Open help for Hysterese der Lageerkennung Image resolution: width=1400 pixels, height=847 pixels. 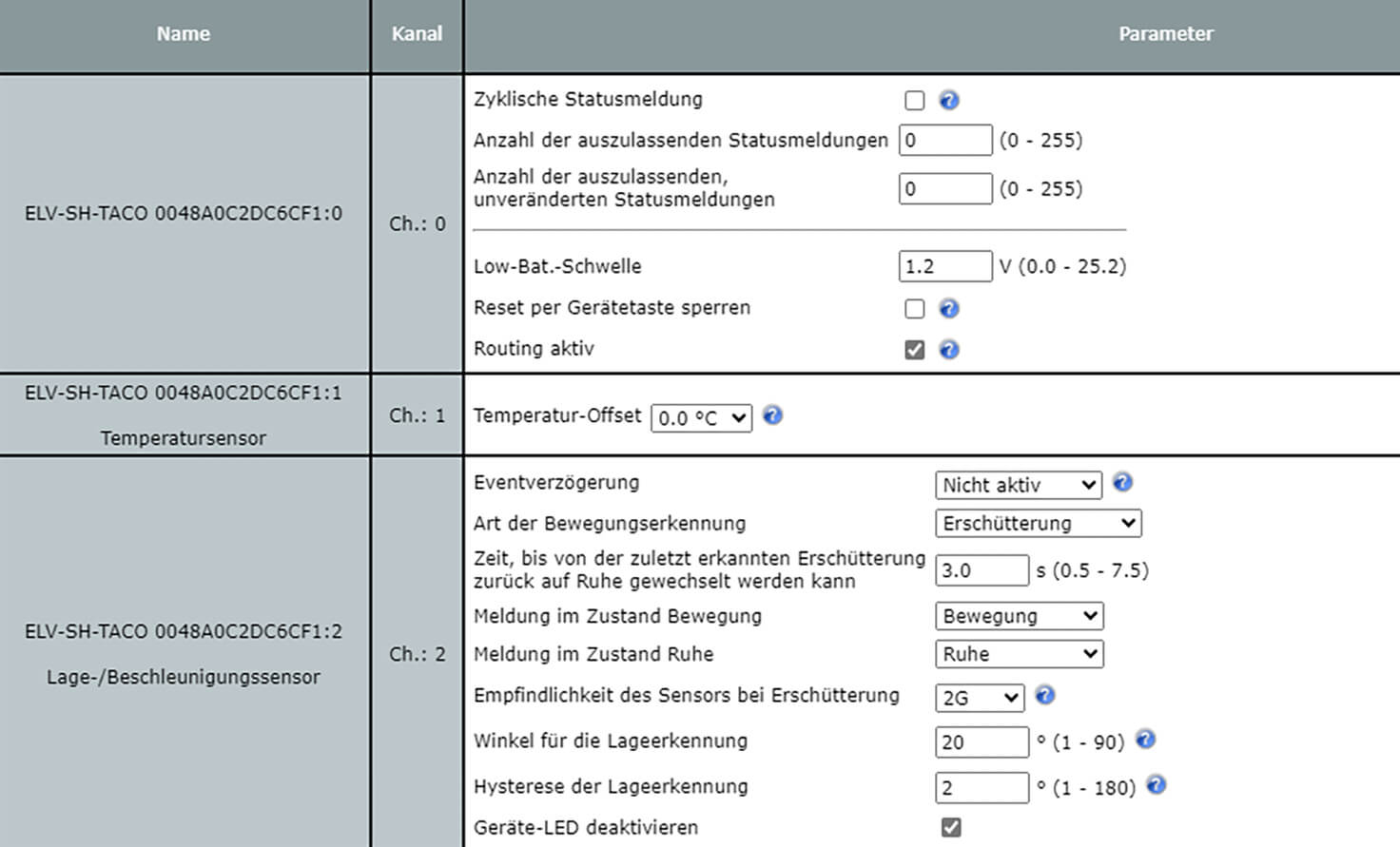(x=1156, y=785)
